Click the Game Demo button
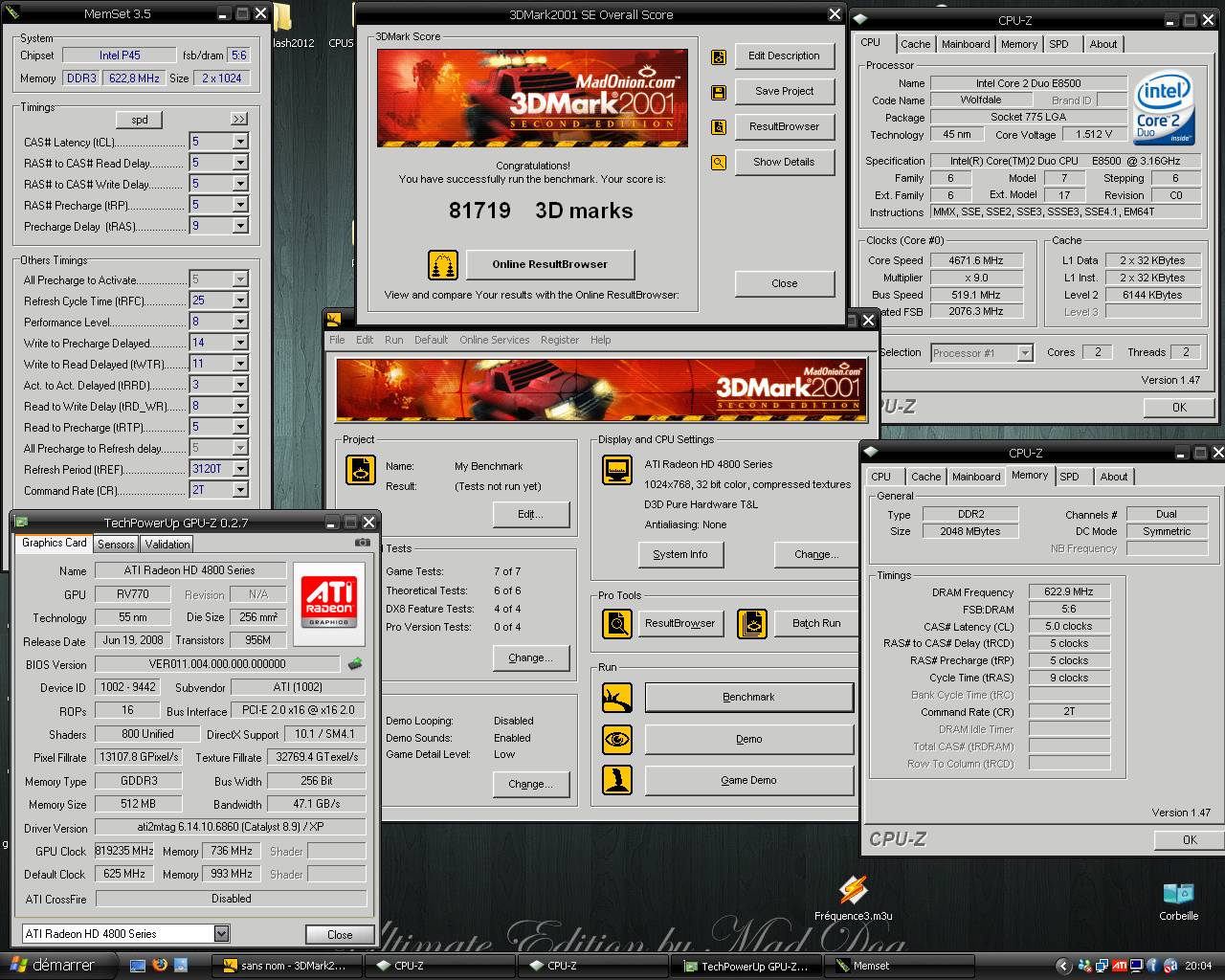The width and height of the screenshot is (1225, 980). (748, 780)
